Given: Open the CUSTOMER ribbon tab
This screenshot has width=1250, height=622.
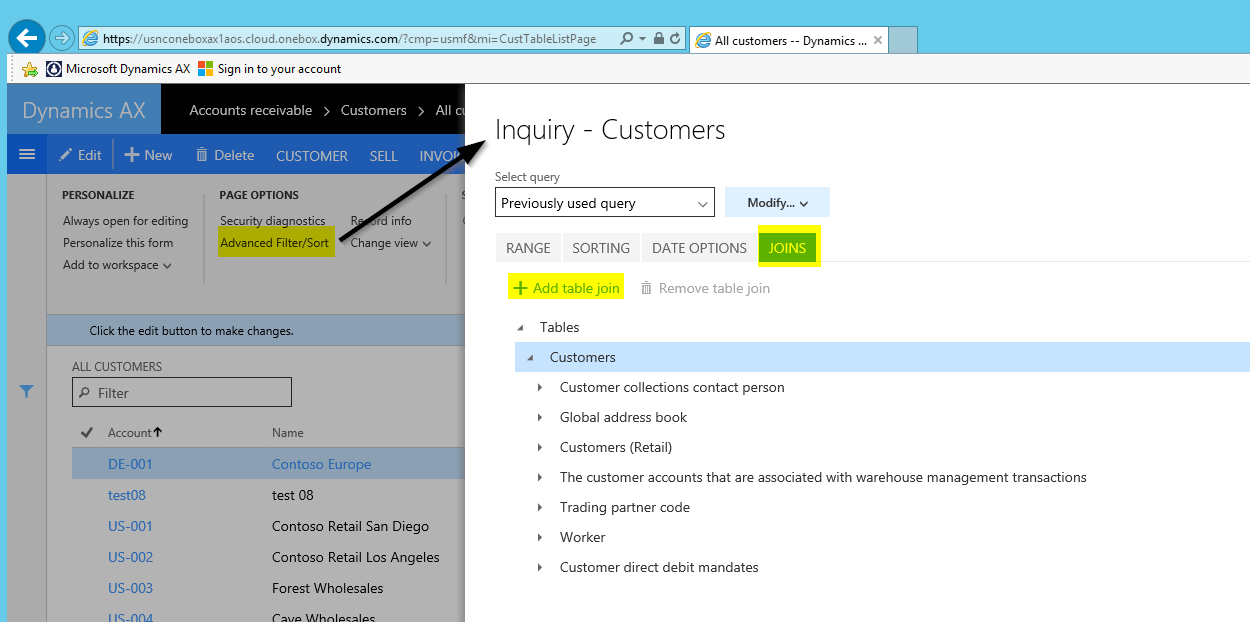Looking at the screenshot, I should coord(312,156).
